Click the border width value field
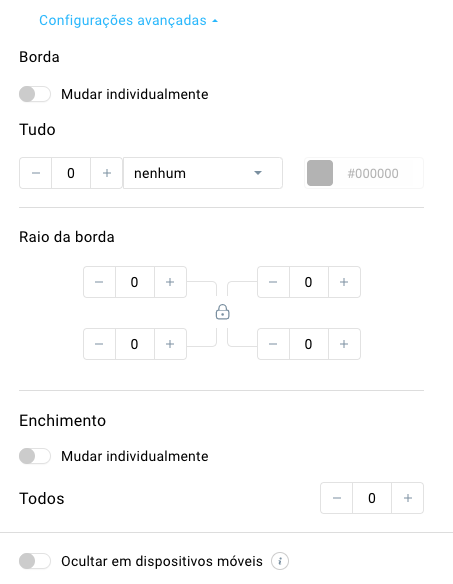453x584 pixels. (71, 173)
